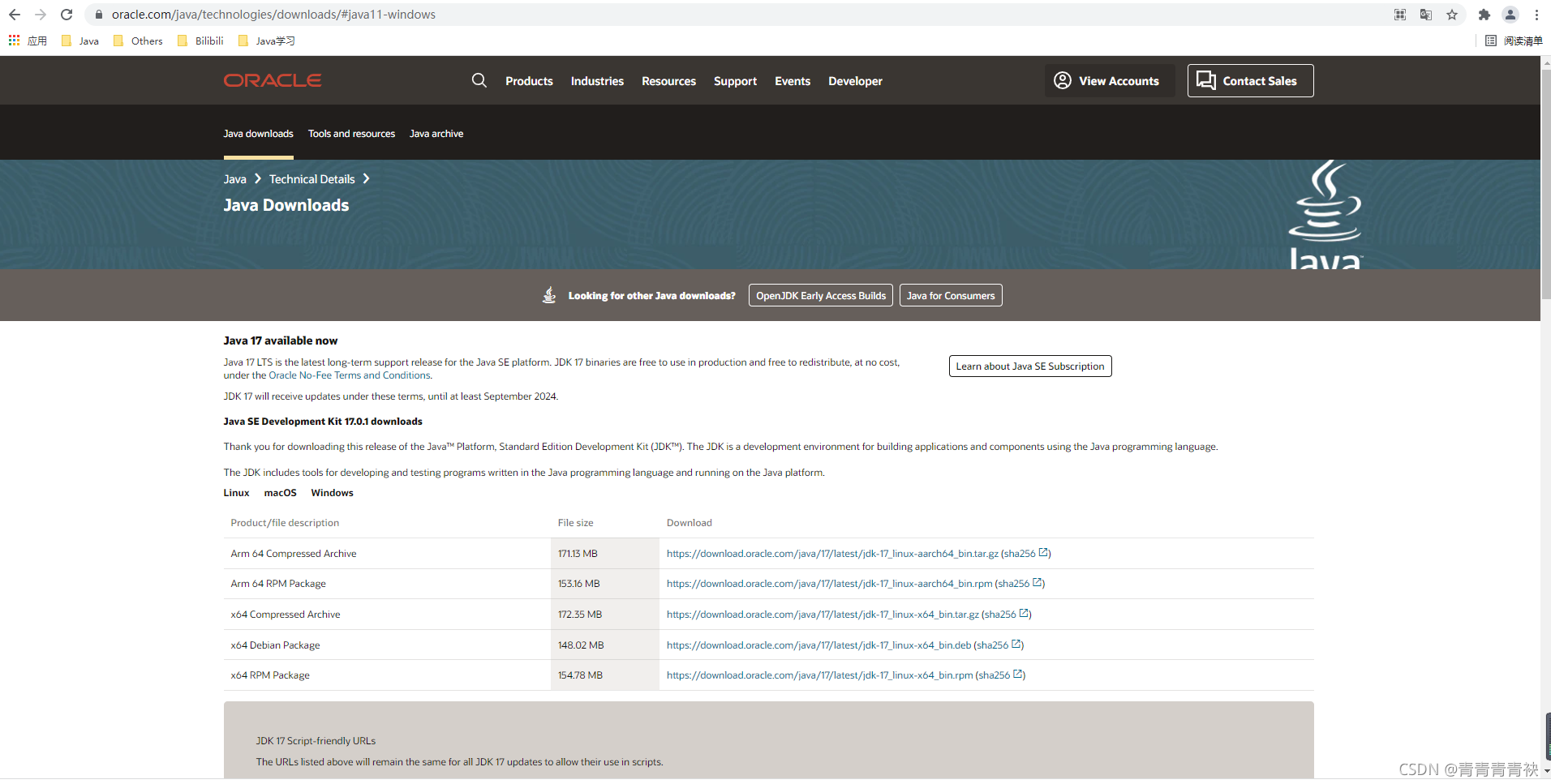Viewport: 1551px width, 784px height.
Task: Open the apps grid in bookmarks bar
Action: point(28,41)
